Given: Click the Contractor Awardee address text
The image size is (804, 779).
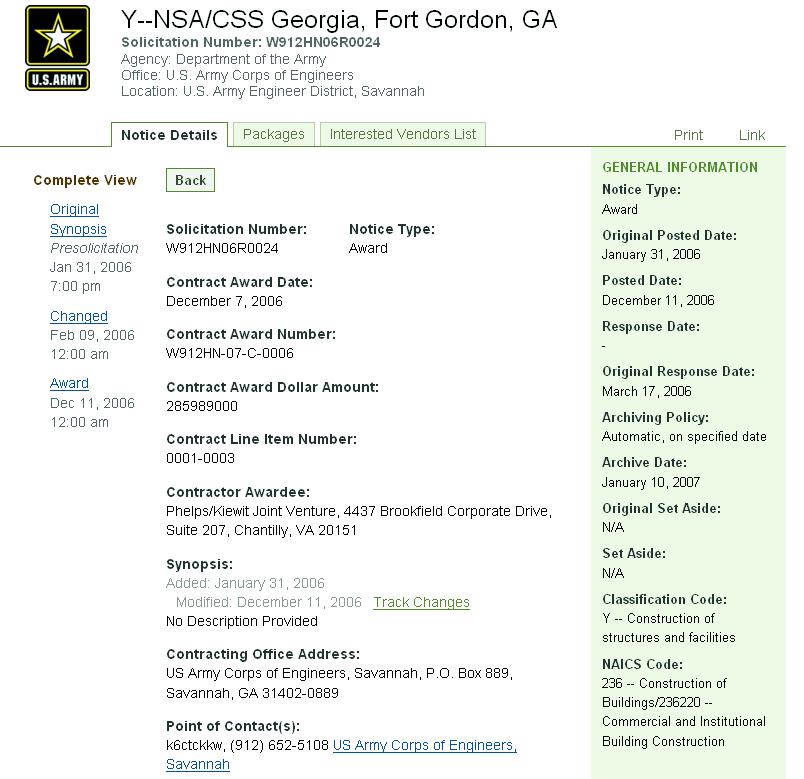Looking at the screenshot, I should [357, 520].
